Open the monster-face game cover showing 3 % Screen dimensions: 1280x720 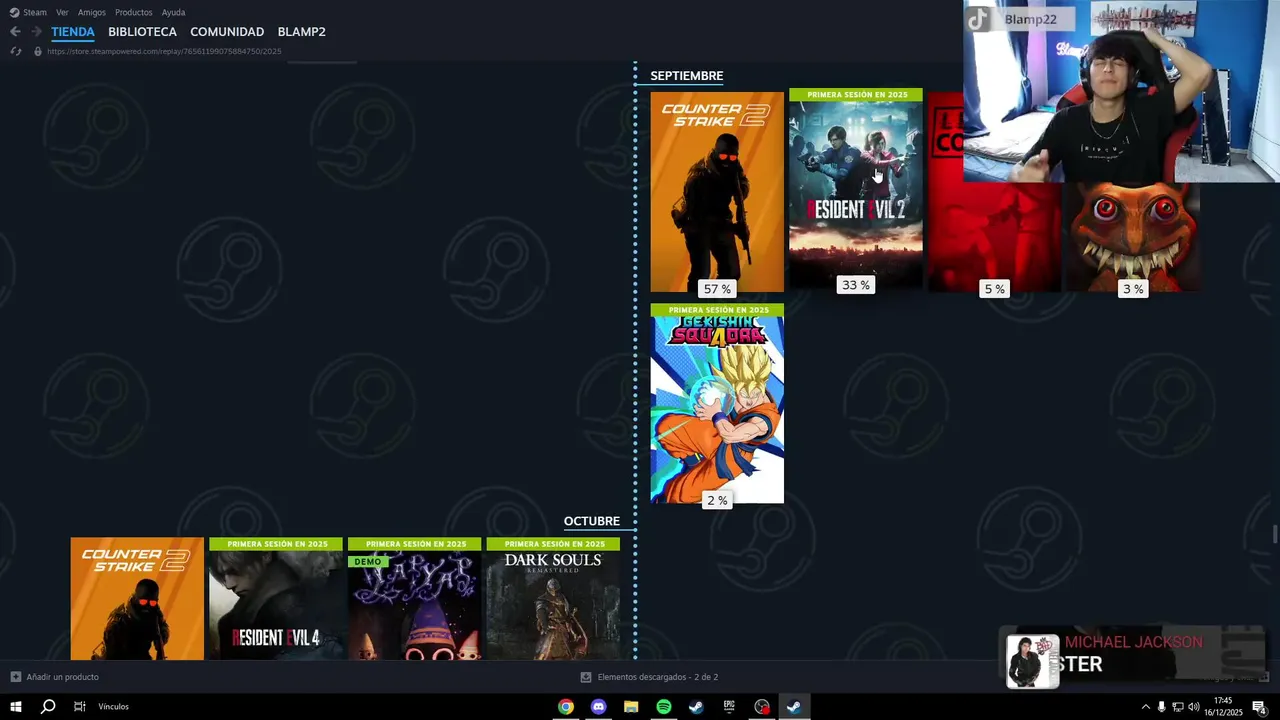1132,238
